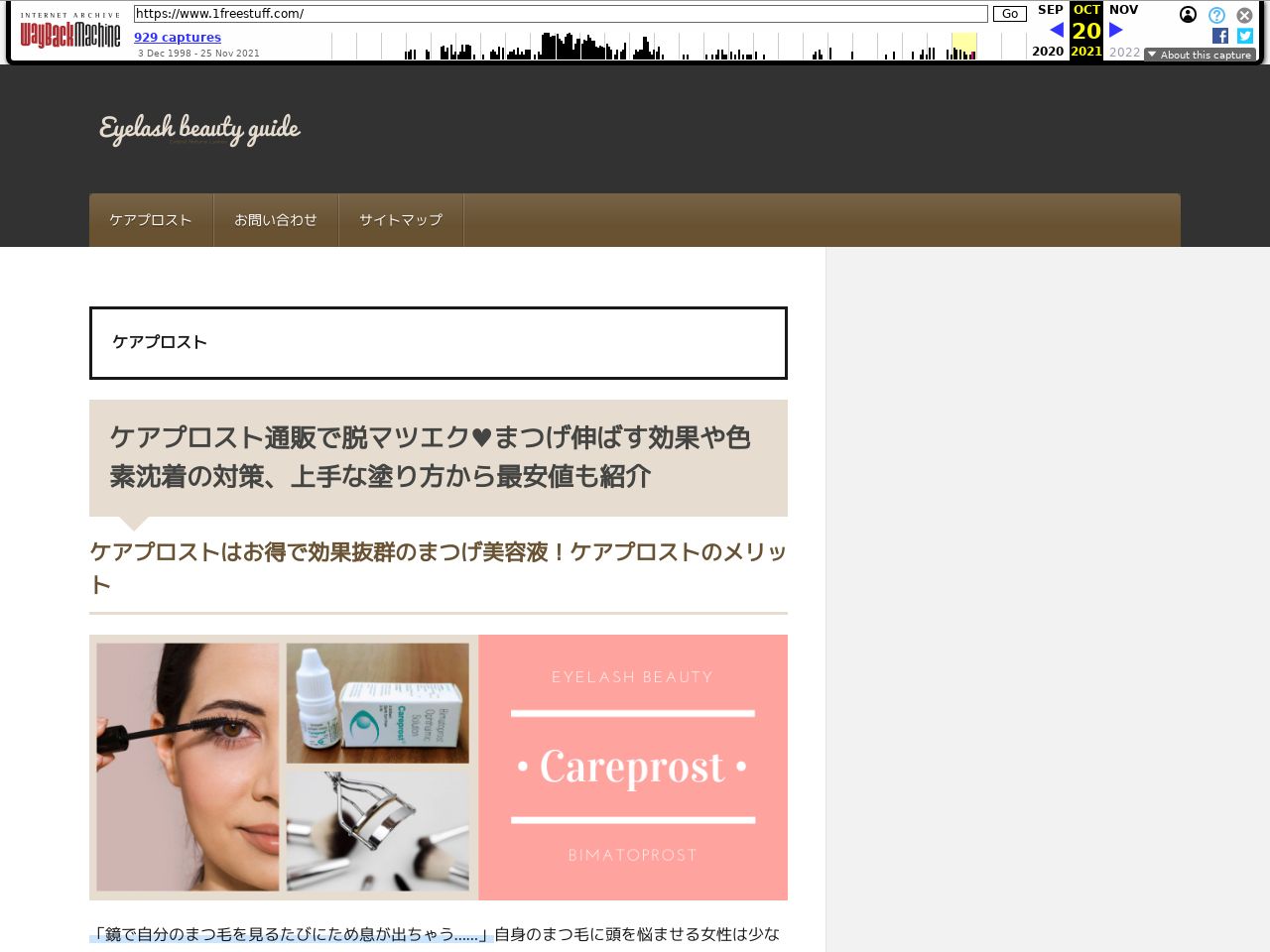Image resolution: width=1270 pixels, height=952 pixels.
Task: Close the Wayback toolbar
Action: pyautogui.click(x=1244, y=15)
